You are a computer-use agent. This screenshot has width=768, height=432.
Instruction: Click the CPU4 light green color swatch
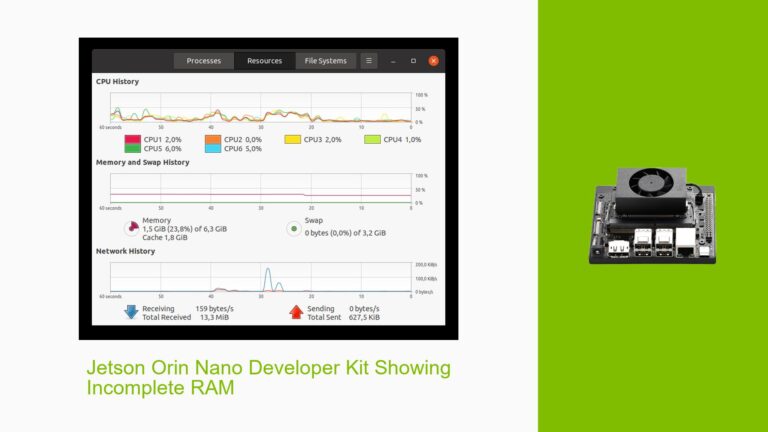tap(372, 140)
